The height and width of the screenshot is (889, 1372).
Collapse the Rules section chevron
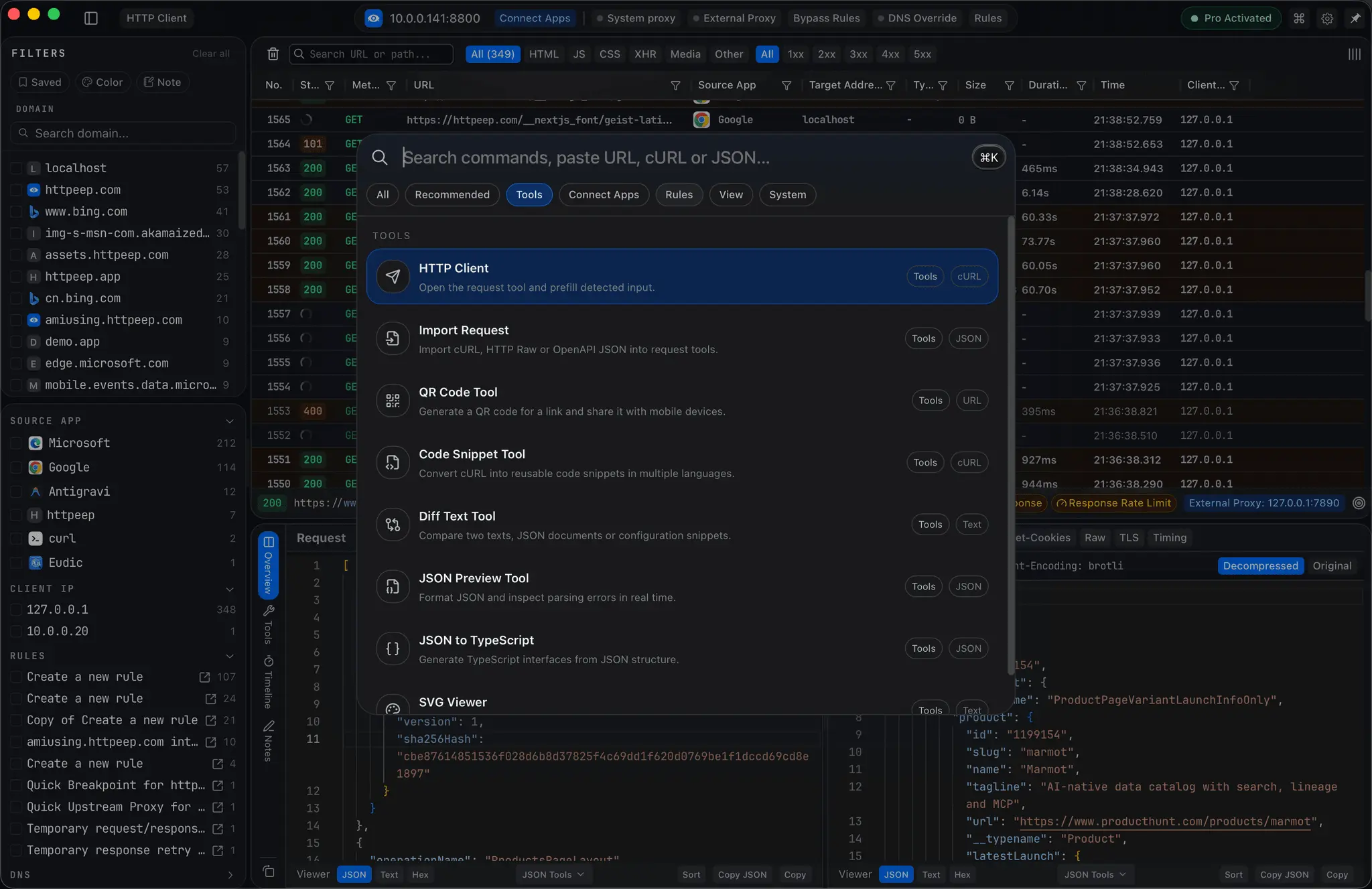click(230, 657)
